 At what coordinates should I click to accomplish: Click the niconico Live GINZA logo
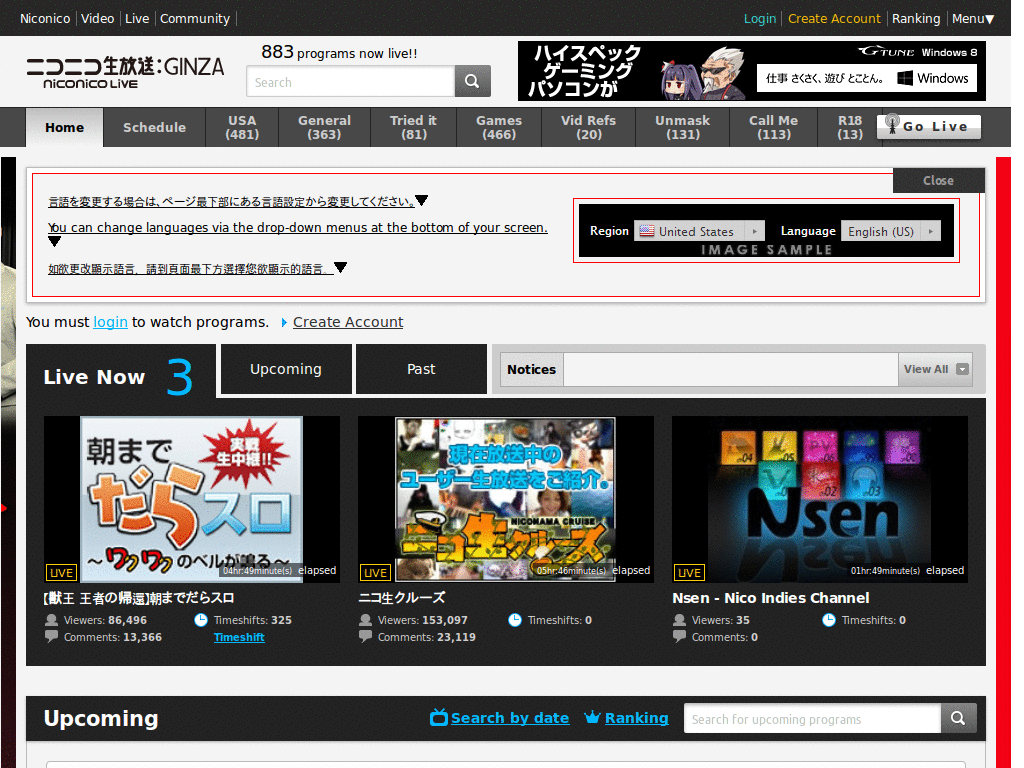tap(125, 72)
